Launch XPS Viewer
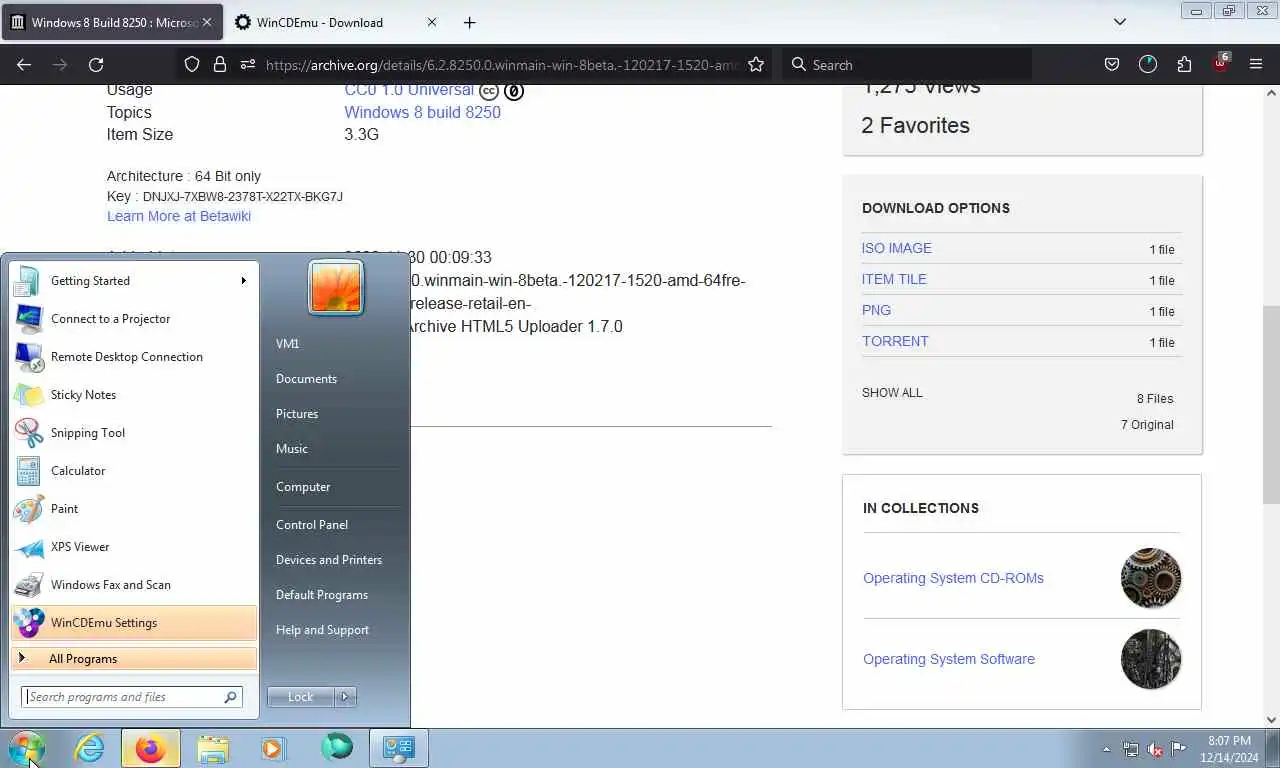This screenshot has height=768, width=1280. [x=133, y=547]
